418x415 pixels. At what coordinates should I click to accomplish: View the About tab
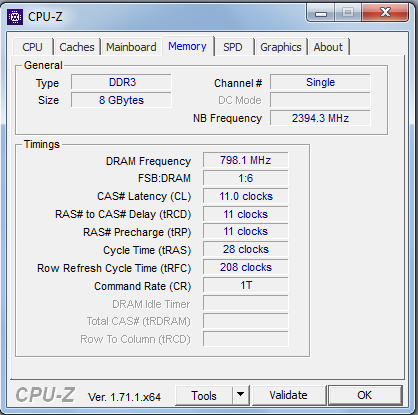coord(328,47)
